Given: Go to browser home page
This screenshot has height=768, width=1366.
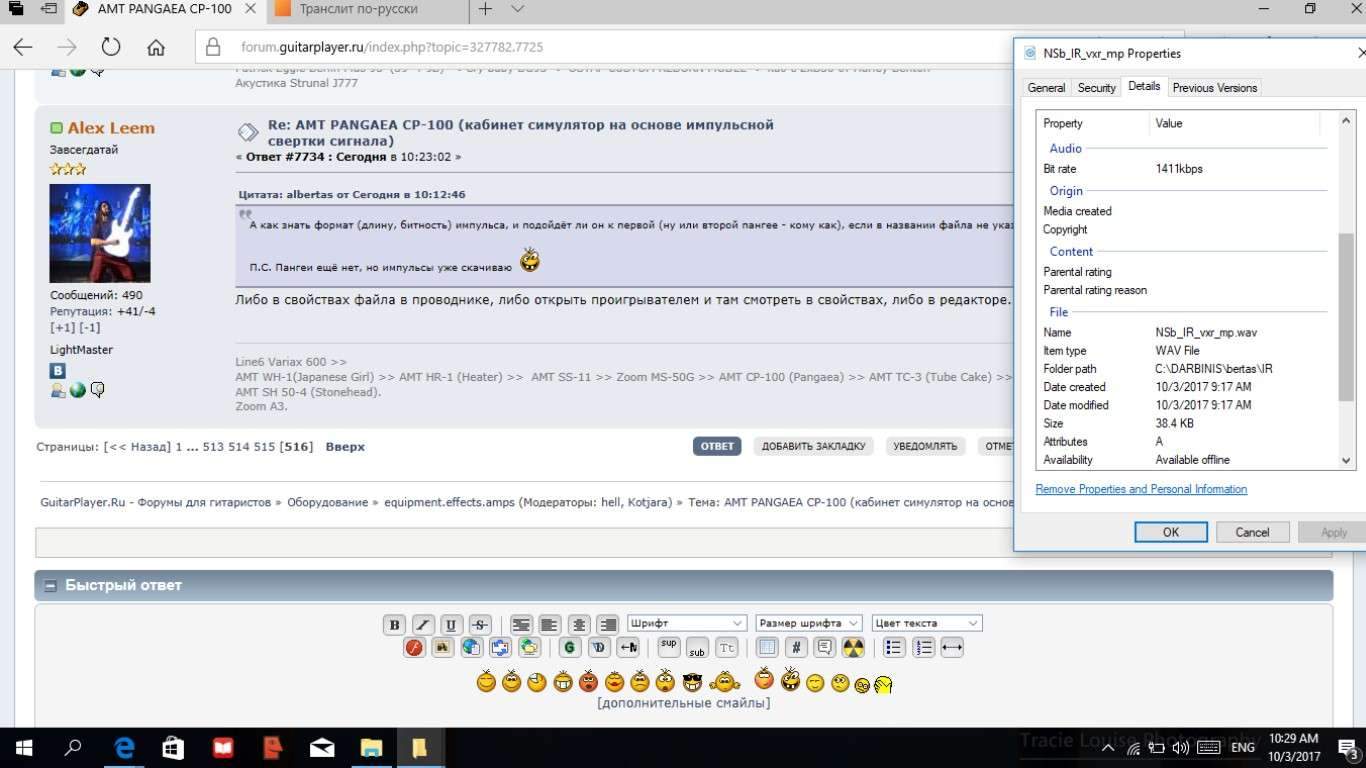Looking at the screenshot, I should [x=156, y=47].
